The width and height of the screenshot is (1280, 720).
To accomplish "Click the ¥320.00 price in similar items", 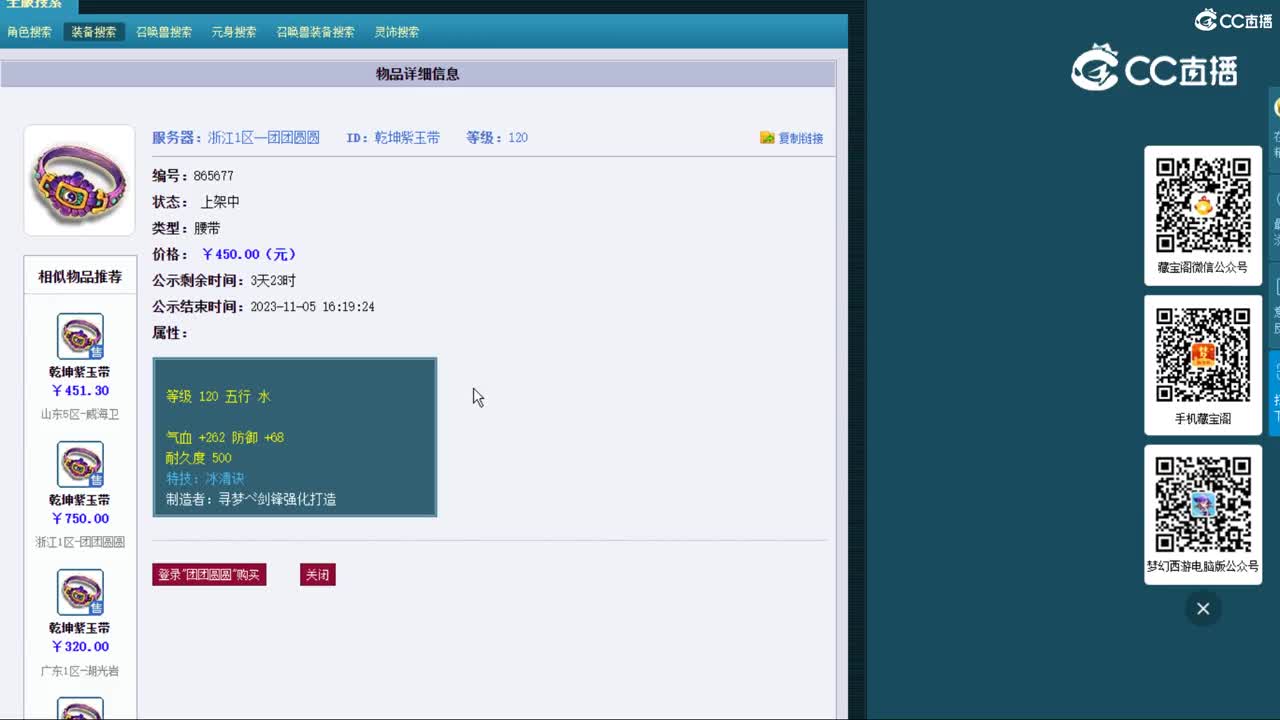I will [80, 647].
